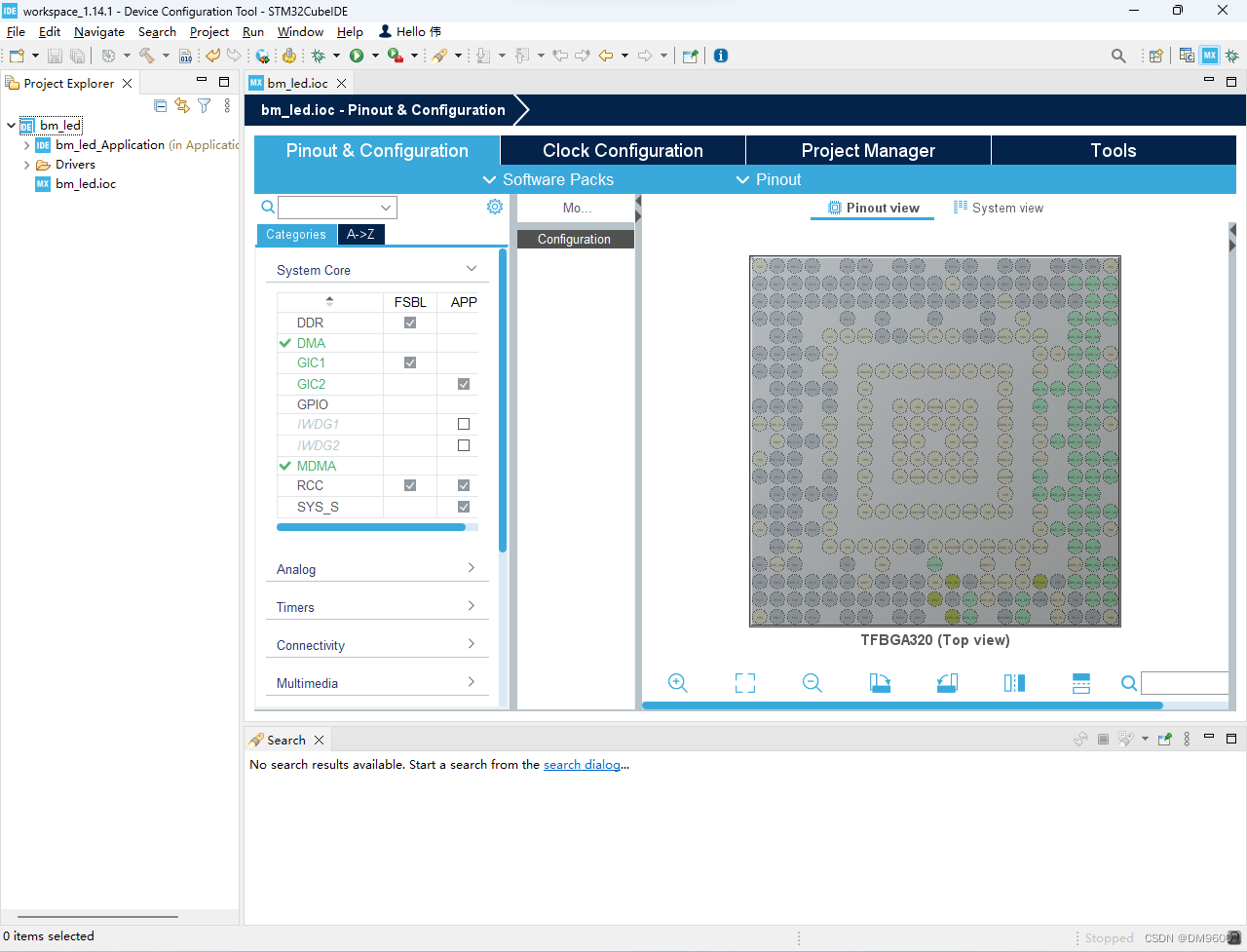Close the bm_led.ioc editor tab
Screen dimensions: 1247x952
[342, 84]
